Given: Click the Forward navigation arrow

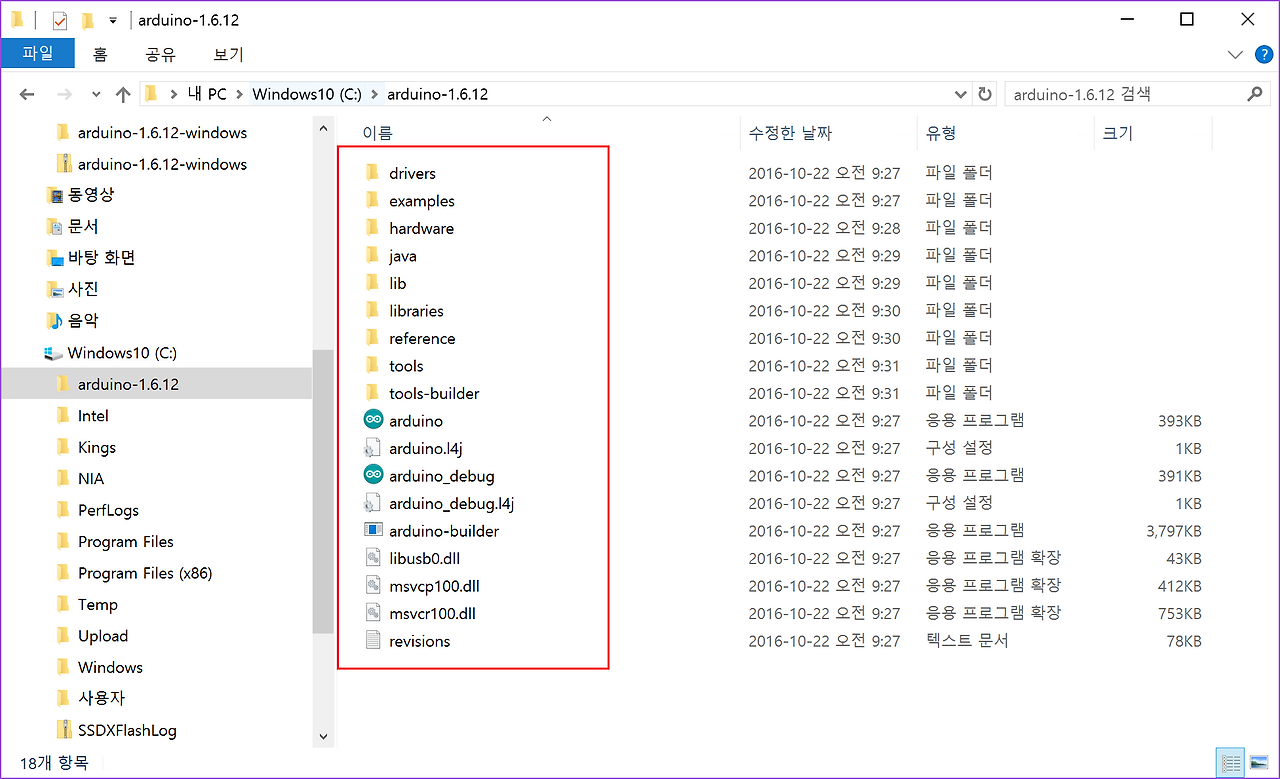Looking at the screenshot, I should coord(64,94).
